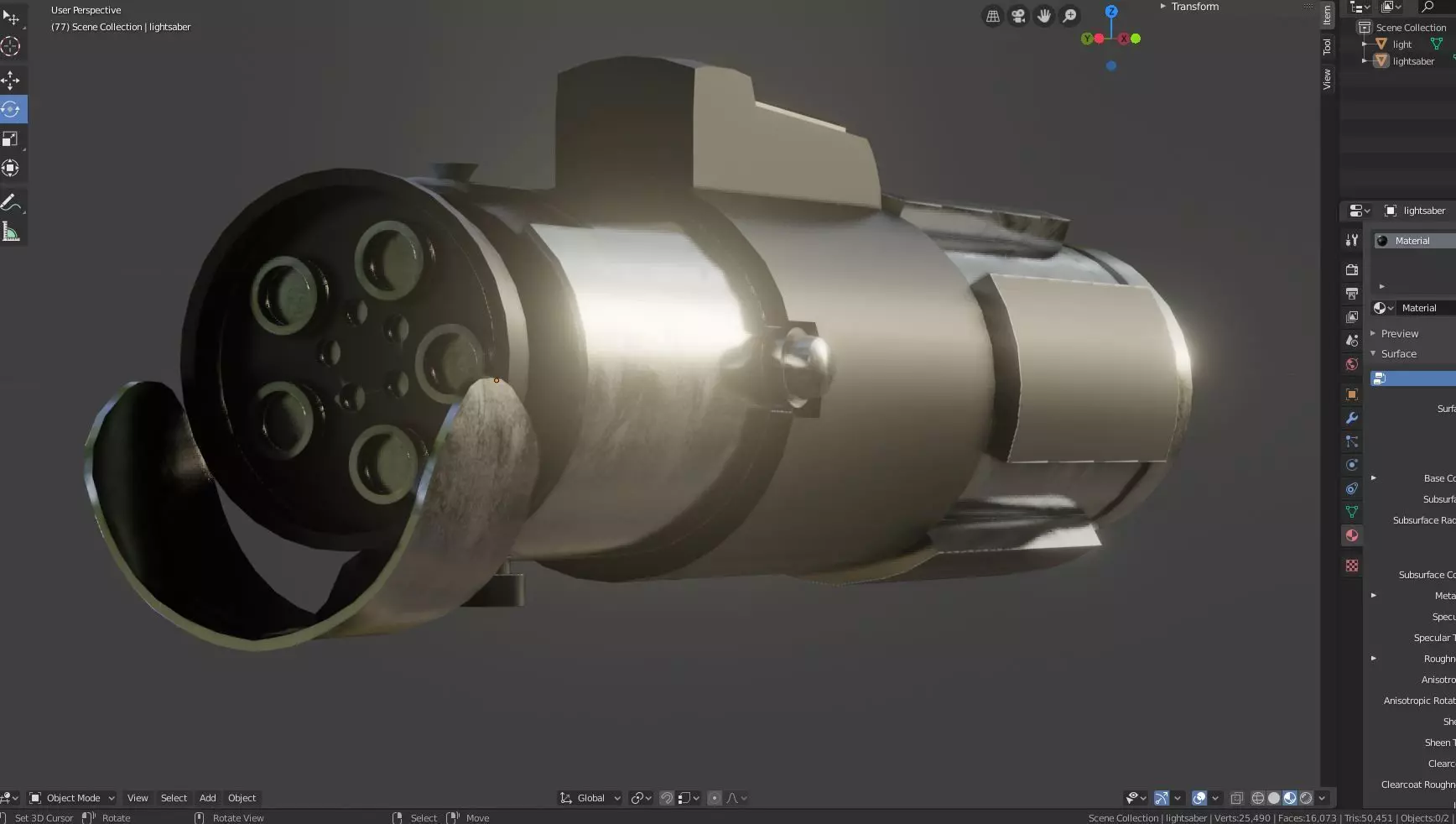Open the Material properties tab

tap(1351, 535)
